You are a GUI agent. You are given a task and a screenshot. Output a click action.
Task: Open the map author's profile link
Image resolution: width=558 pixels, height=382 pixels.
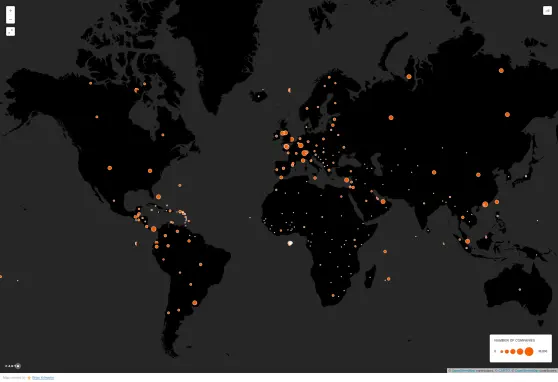(x=43, y=378)
